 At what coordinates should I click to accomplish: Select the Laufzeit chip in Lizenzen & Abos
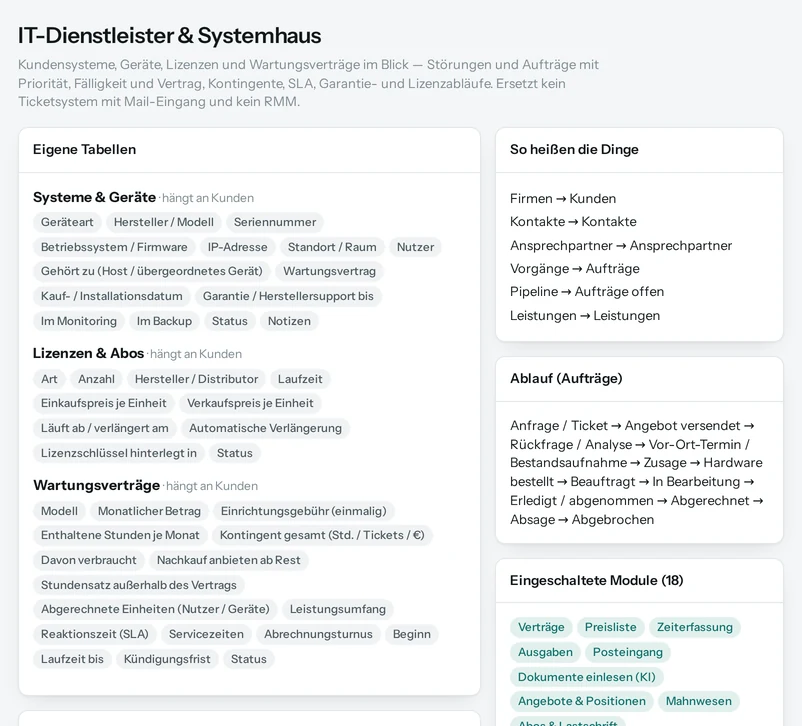(x=300, y=379)
